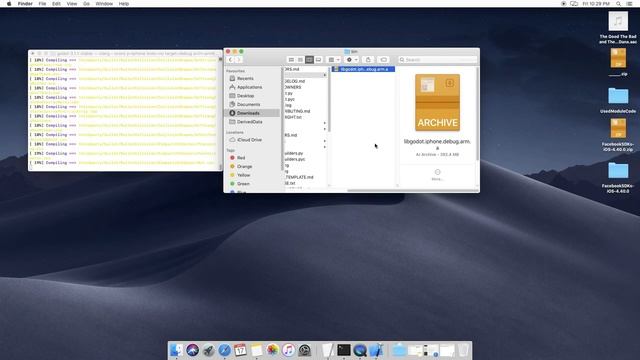Click the ARCHIVE preview thumbnail
The image size is (640, 360).
point(437,102)
